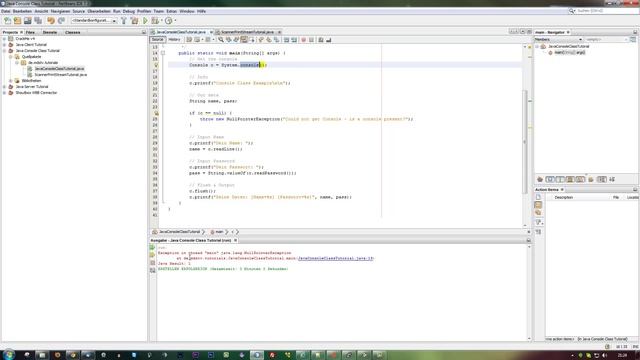
Task: Select JavaConsoleClassTutorial.java in project tree
Action: click(x=59, y=69)
